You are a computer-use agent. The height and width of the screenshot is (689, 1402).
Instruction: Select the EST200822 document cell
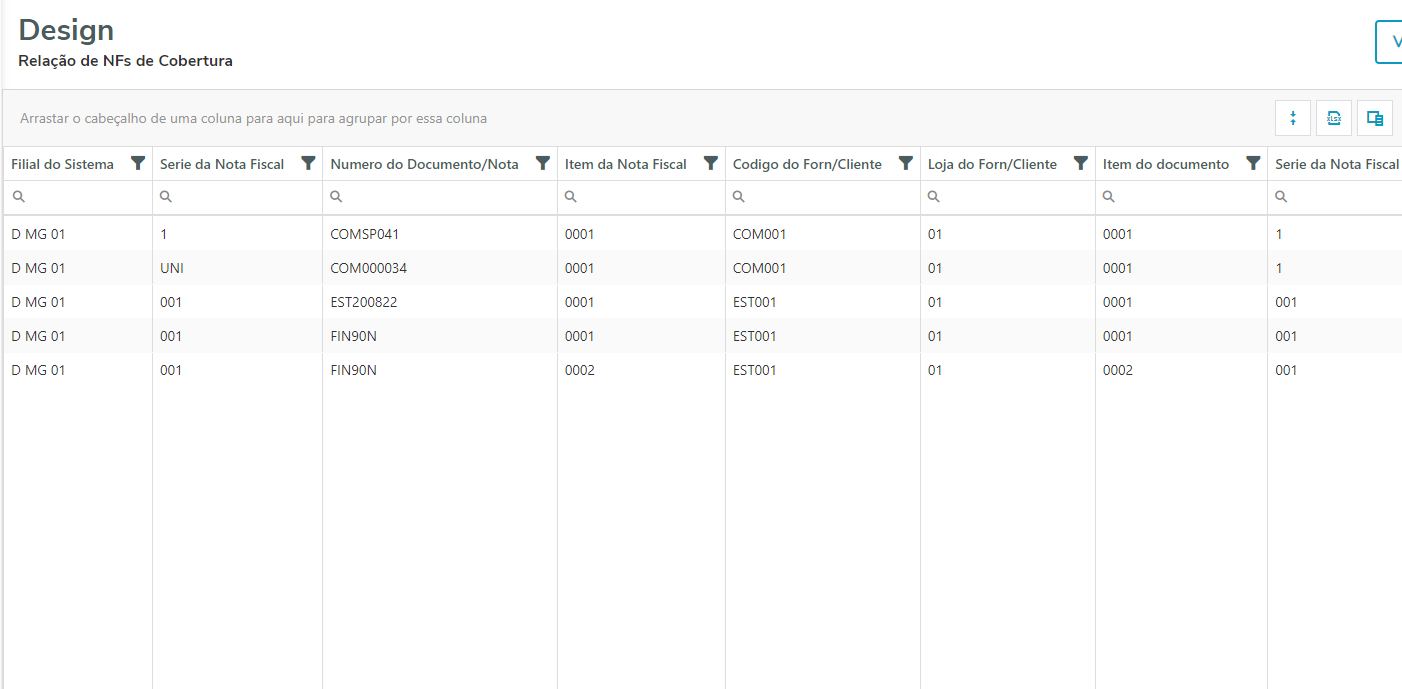(x=364, y=302)
